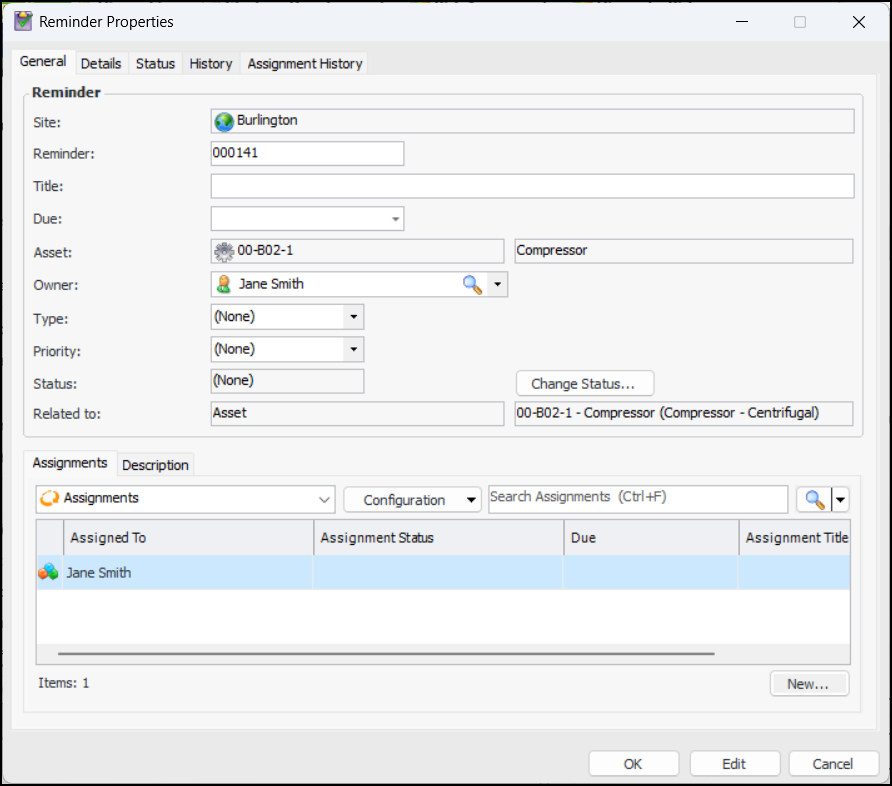
Task: Open the Description tab
Action: click(x=155, y=465)
